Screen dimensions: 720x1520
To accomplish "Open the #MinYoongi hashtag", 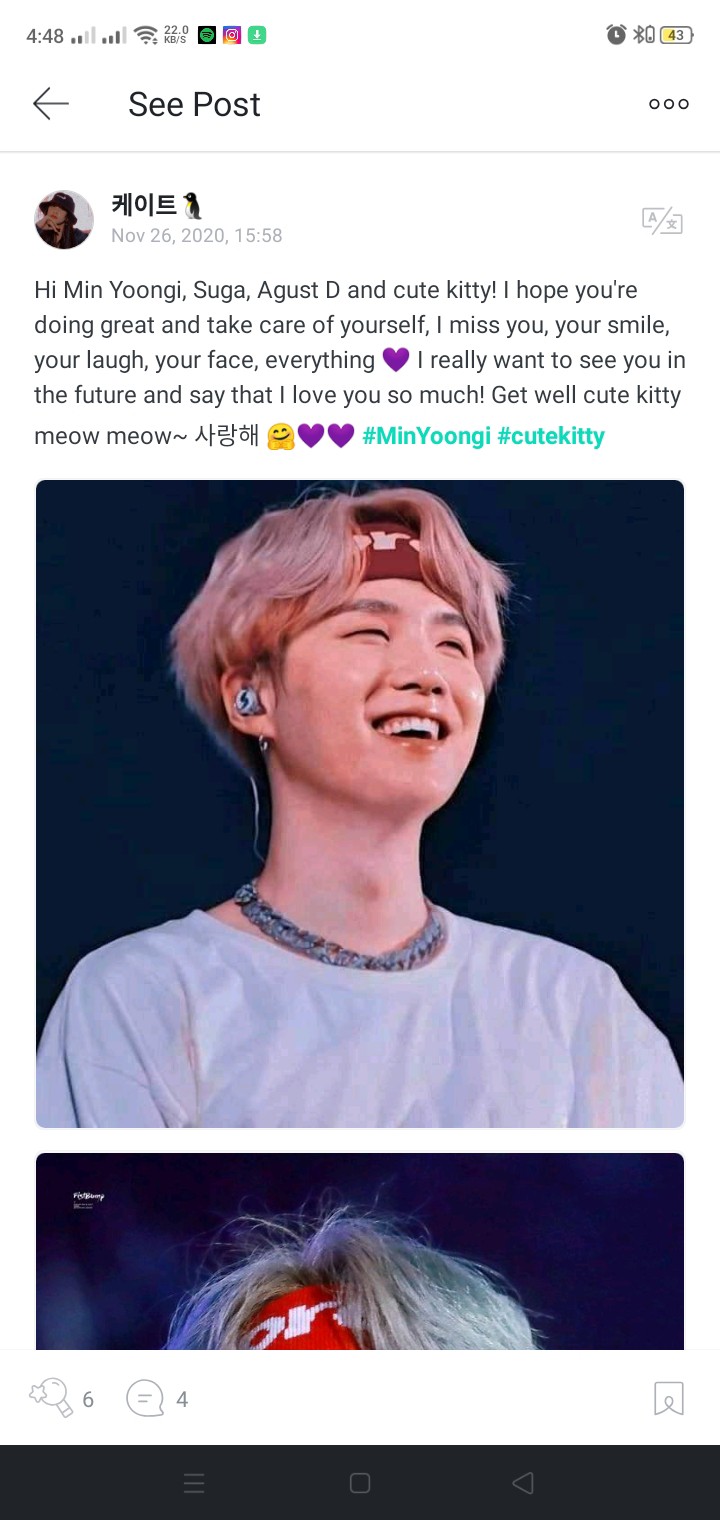I will (x=426, y=437).
